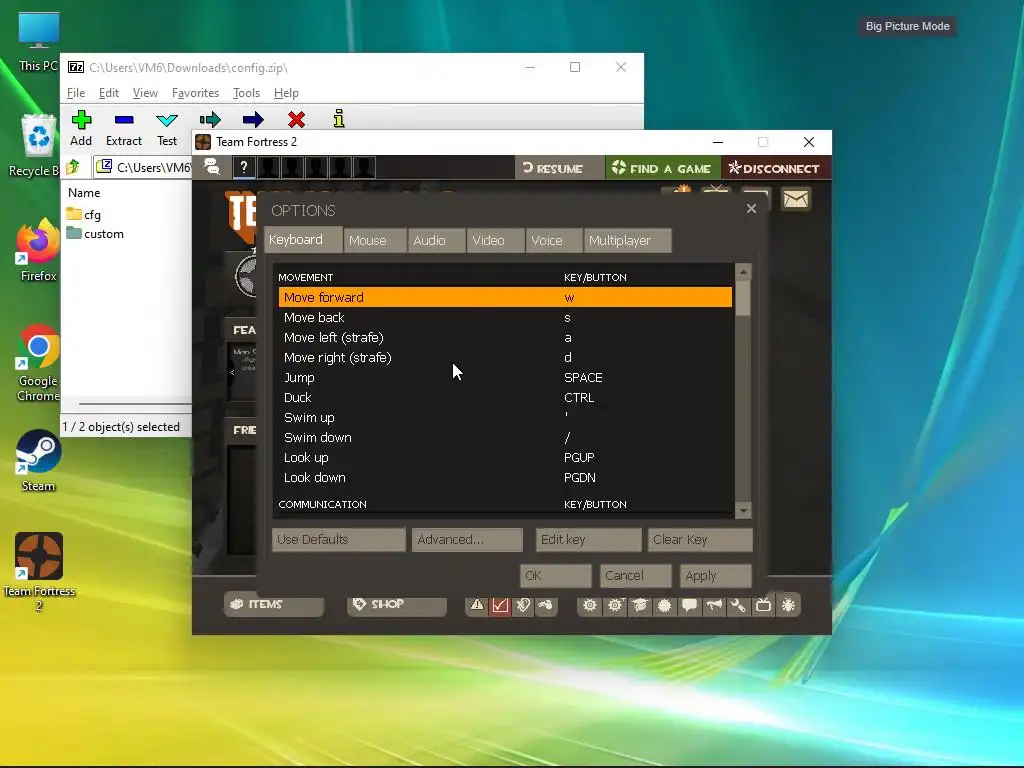Click the 7-Zip Copy arrow icon
Screen dimensions: 1024x768
[210, 120]
